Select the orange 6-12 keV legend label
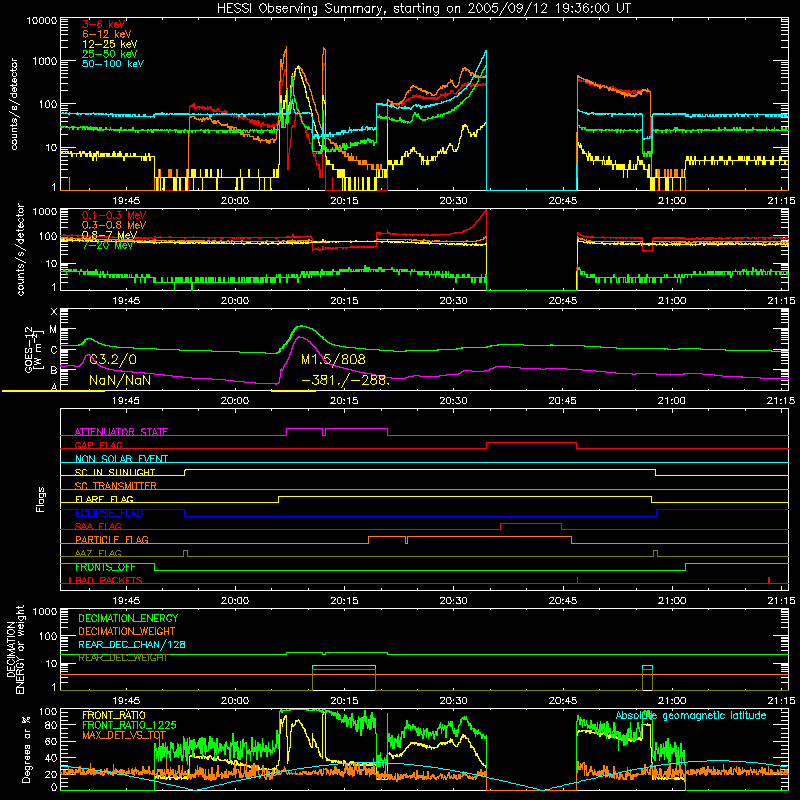The image size is (800, 800). 107,34
